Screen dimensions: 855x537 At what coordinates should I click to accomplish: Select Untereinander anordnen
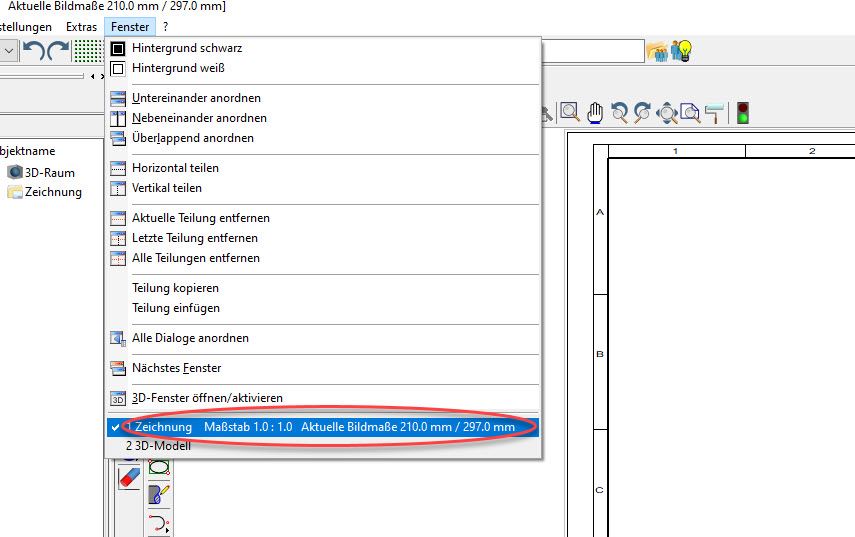coord(323,98)
